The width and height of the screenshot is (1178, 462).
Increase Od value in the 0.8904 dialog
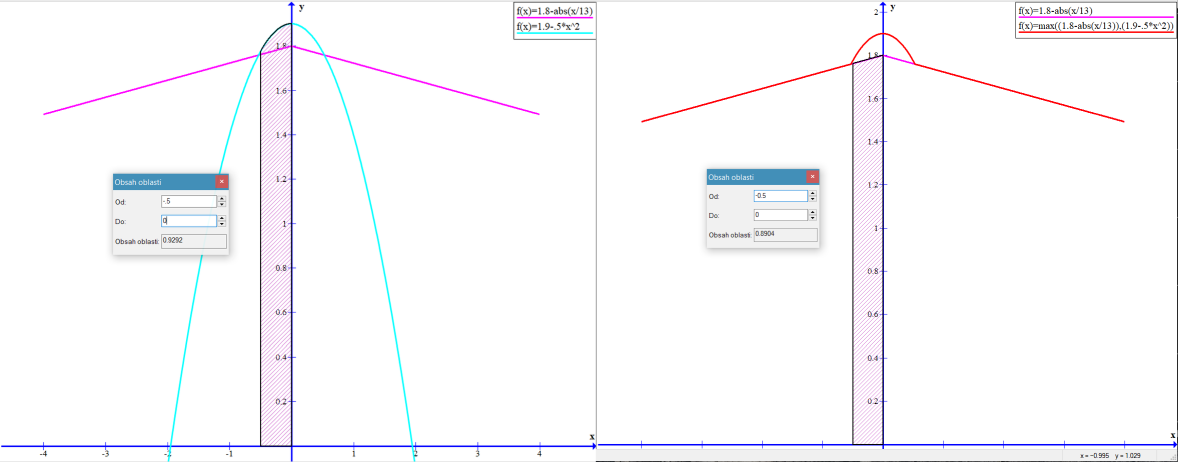click(x=813, y=193)
